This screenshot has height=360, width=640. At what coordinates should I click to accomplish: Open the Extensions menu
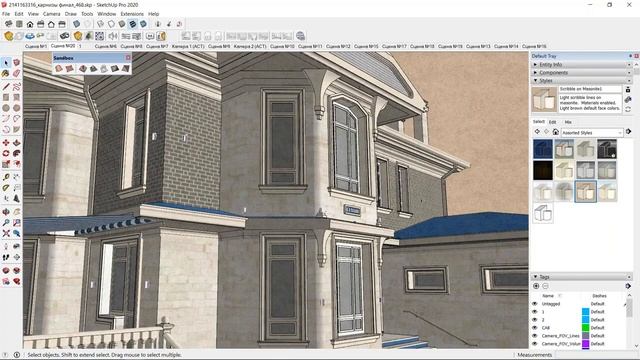click(x=132, y=14)
